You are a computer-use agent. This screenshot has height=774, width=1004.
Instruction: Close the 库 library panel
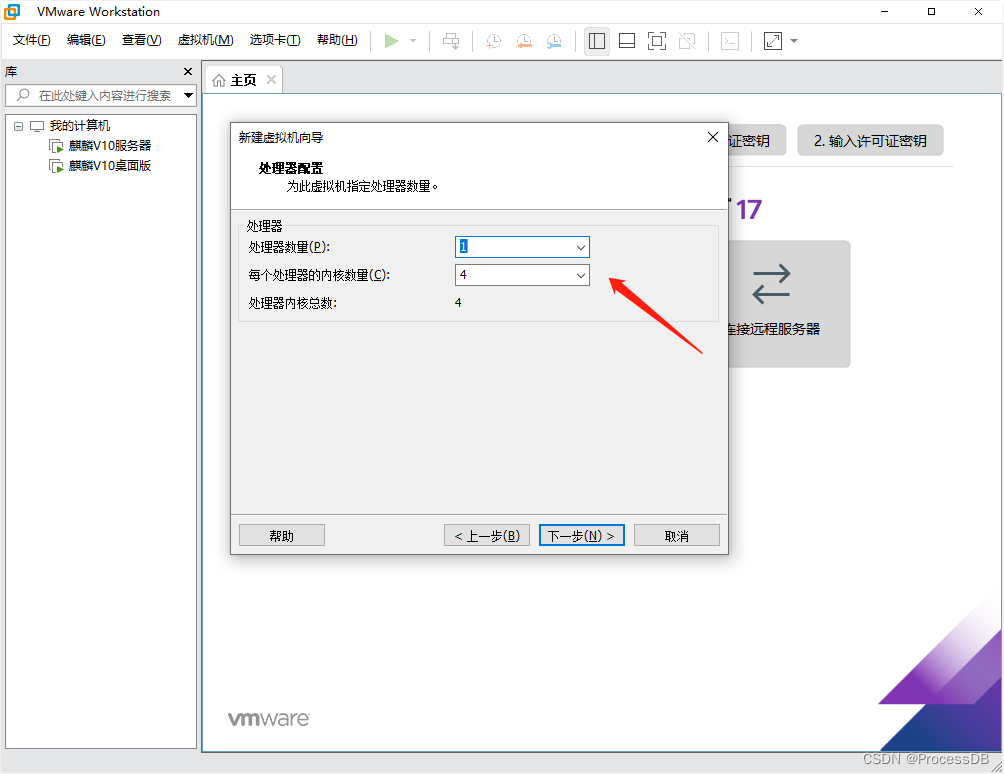188,72
